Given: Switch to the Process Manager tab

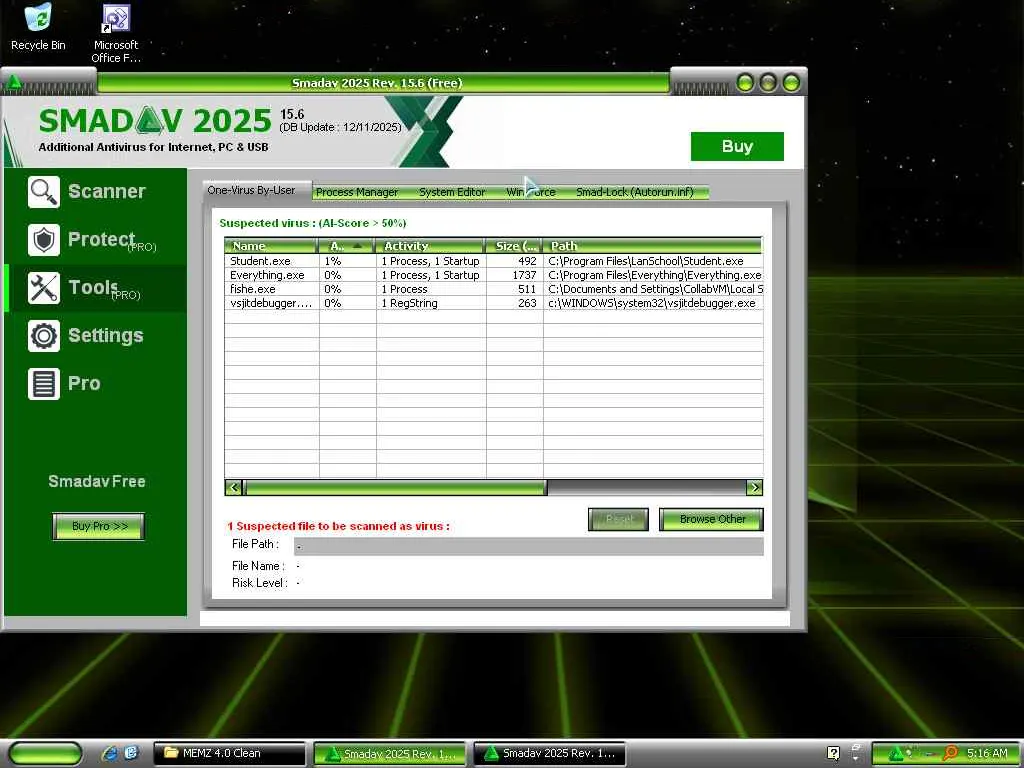Looking at the screenshot, I should point(357,192).
